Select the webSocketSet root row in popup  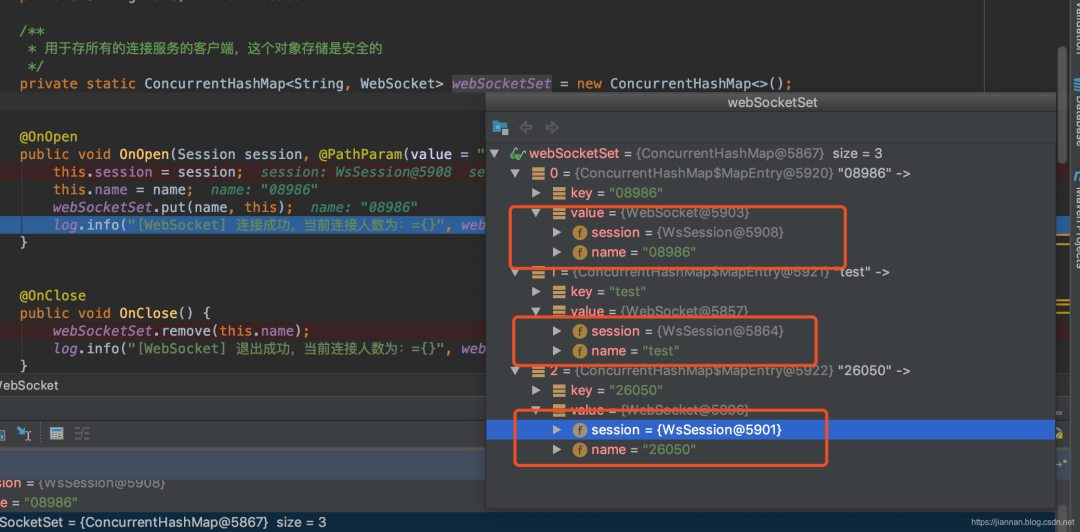[x=770, y=154]
